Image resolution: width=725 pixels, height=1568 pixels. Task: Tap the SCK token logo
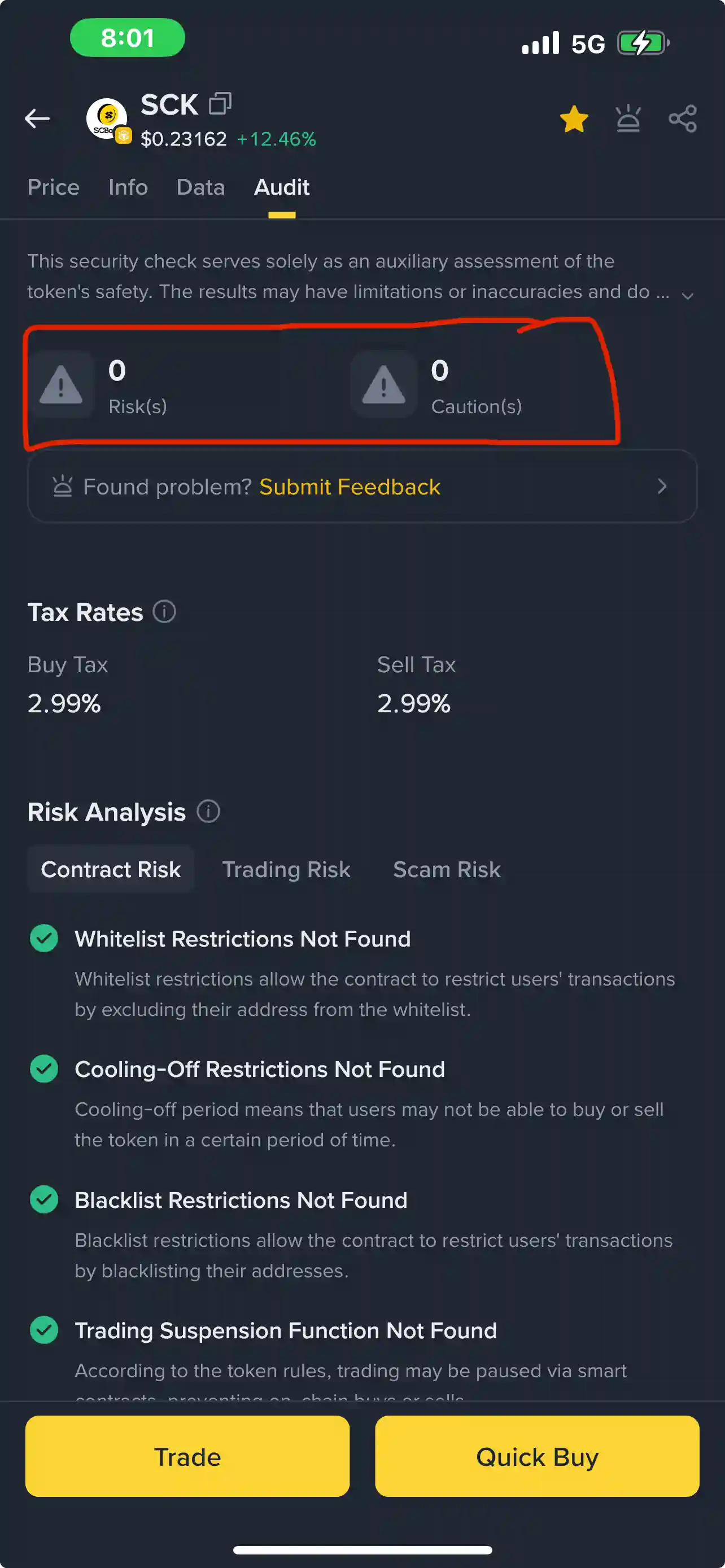(x=107, y=119)
